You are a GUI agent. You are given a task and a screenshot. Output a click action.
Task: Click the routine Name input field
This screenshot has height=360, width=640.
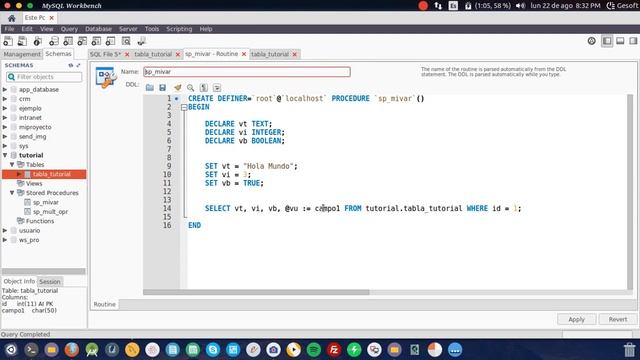coord(247,72)
